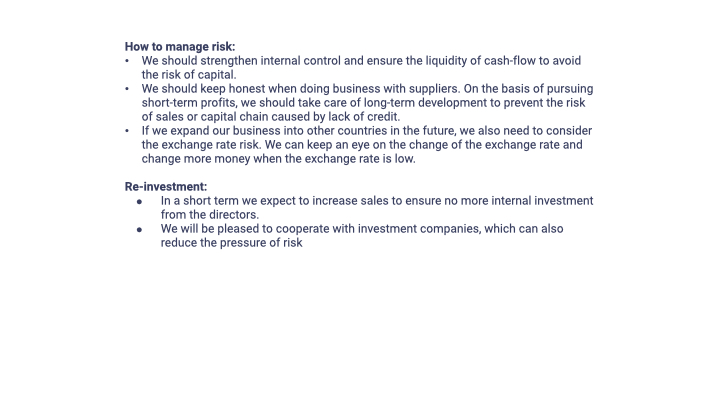The width and height of the screenshot is (720, 405).
Task: Click the text "the risk of capital."
Action: click(x=189, y=74)
